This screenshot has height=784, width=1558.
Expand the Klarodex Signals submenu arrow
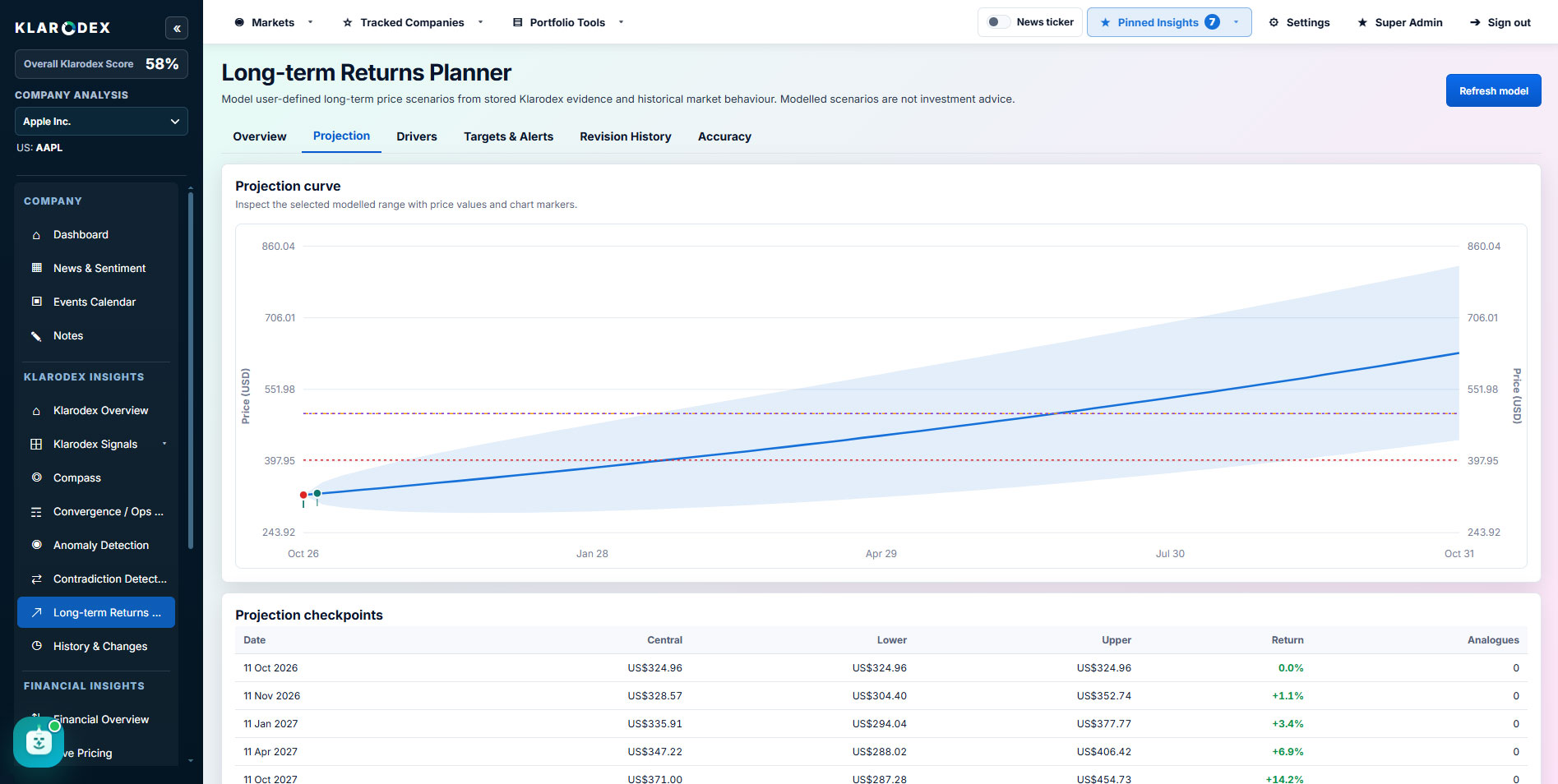(x=164, y=444)
